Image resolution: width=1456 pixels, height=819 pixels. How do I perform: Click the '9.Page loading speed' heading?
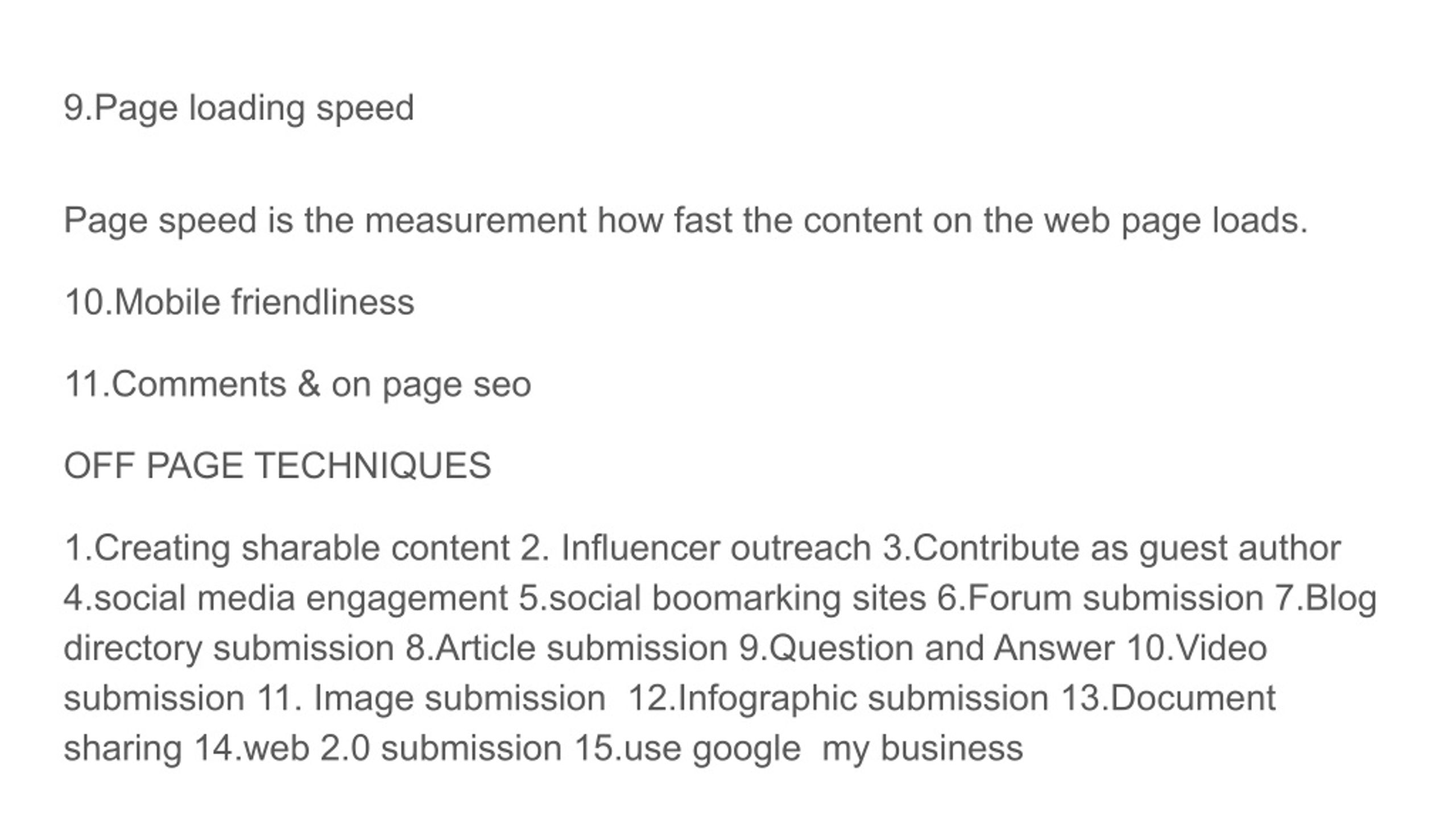(239, 108)
